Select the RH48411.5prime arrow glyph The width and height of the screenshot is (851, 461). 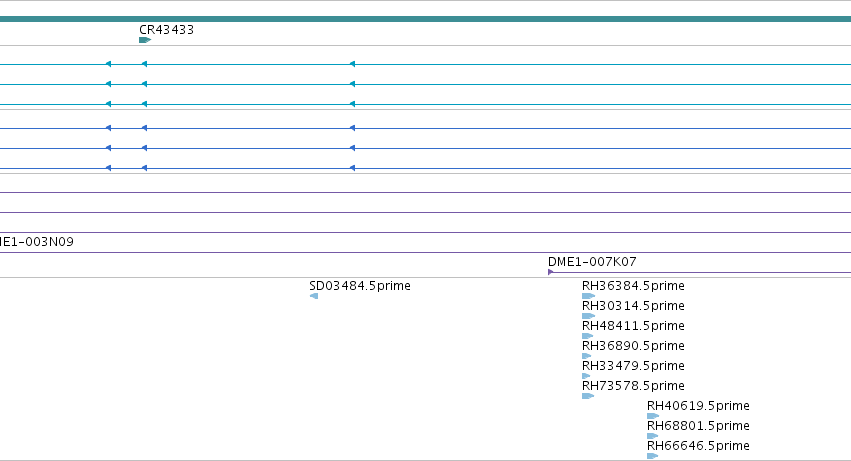tap(588, 336)
